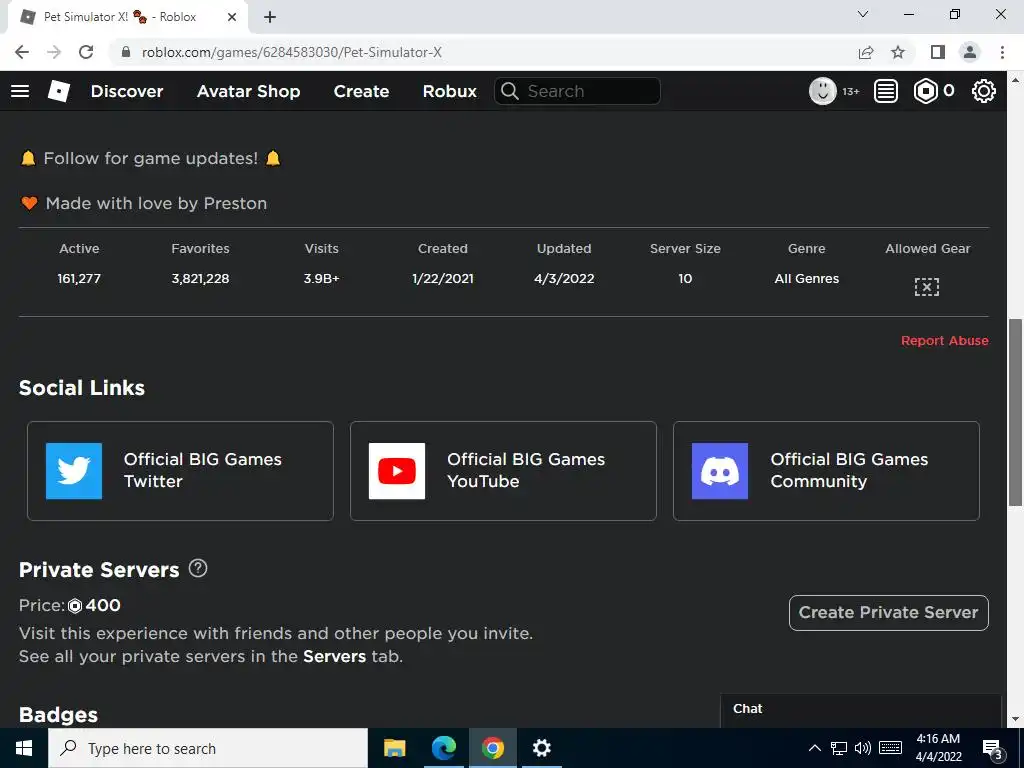The width and height of the screenshot is (1024, 768).
Task: Bookmark this page with the star icon
Action: 898,52
